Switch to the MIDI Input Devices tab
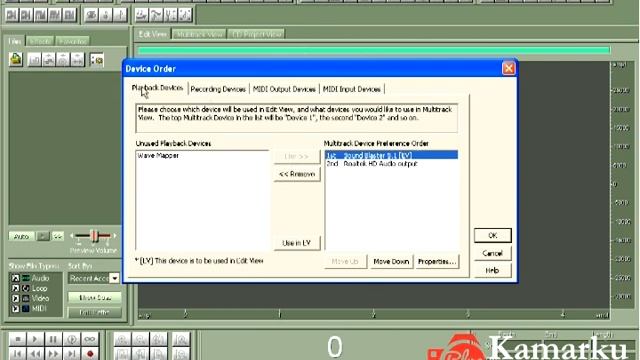This screenshot has width=640, height=360. click(352, 89)
